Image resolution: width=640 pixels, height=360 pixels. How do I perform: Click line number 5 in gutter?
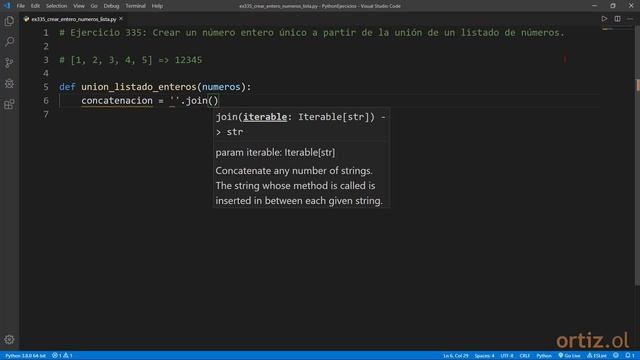[46, 87]
